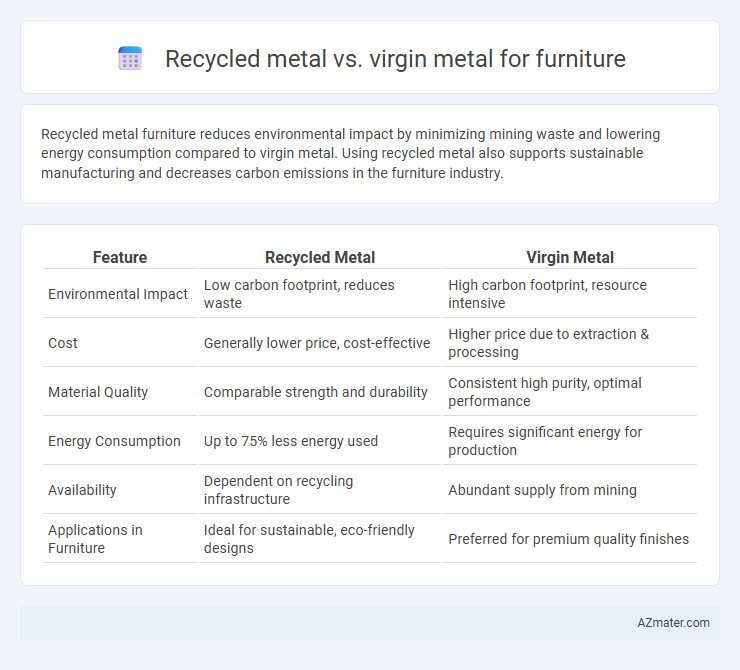
Task: Select the 'Cost' row label
Action: pyautogui.click(x=63, y=343)
